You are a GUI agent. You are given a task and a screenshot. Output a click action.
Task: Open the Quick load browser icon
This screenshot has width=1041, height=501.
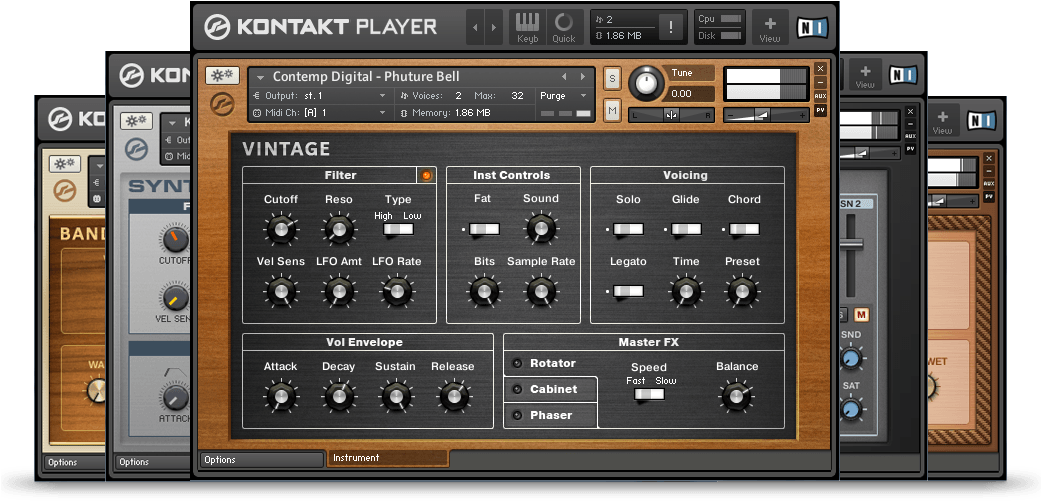(564, 27)
